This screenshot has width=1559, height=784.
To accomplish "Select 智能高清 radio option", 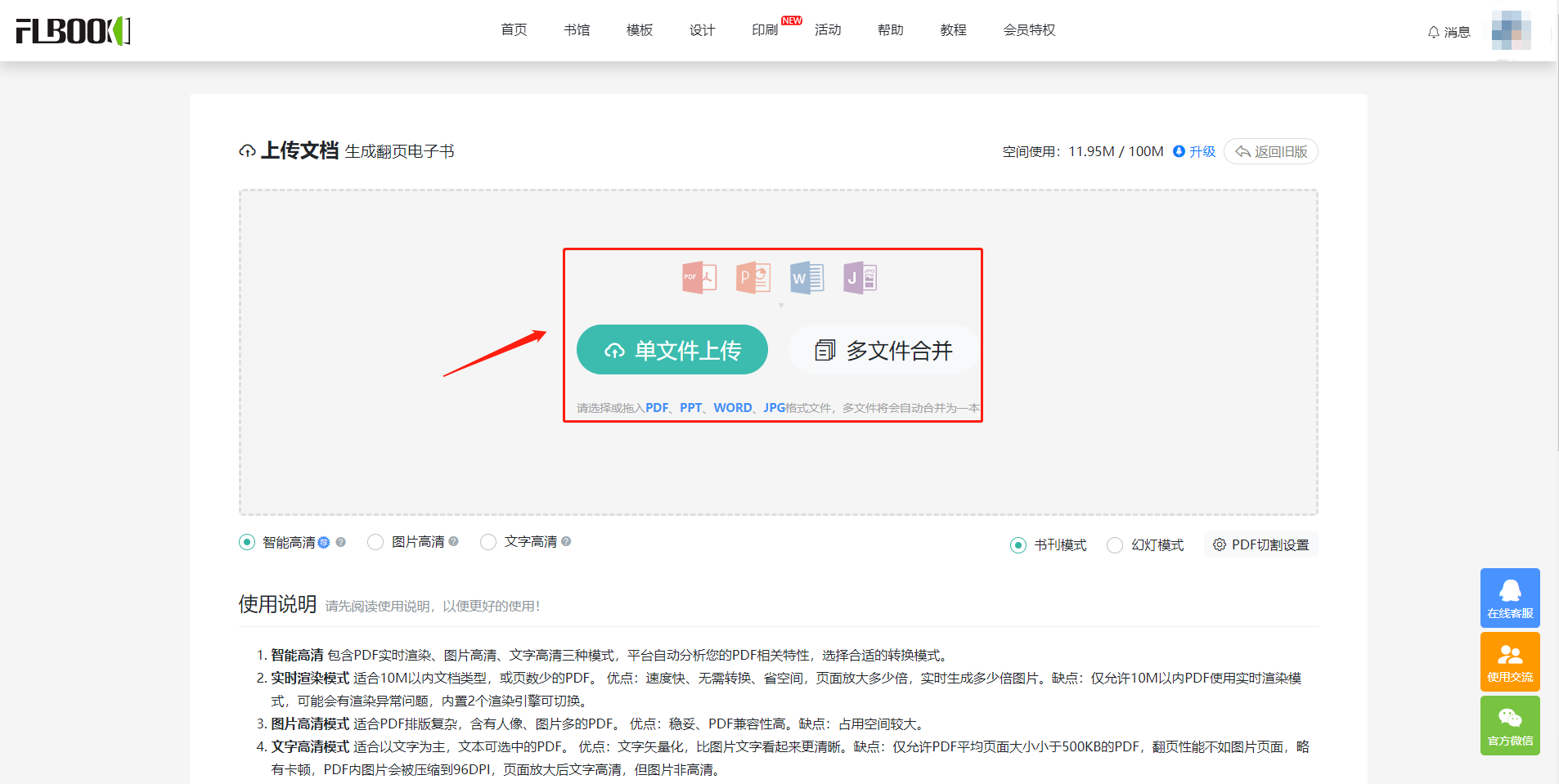I will tap(247, 542).
